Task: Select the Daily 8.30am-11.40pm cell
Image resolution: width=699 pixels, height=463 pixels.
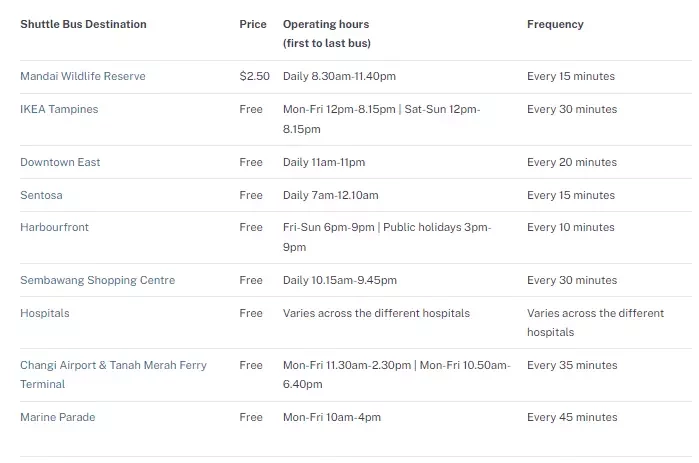Action: [x=339, y=76]
